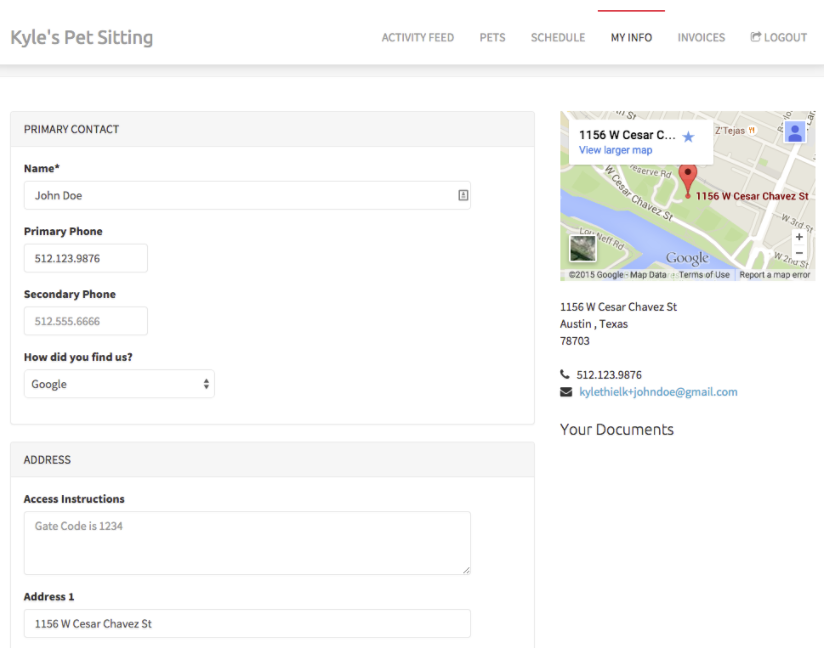Focus the Primary Phone field
The image size is (834, 650).
87,261
